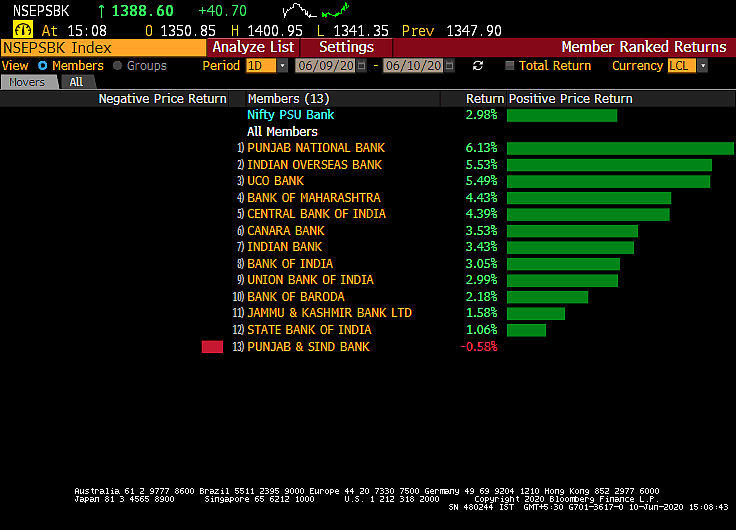Viewport: 736px width, 530px height.
Task: Open the Settings menu
Action: click(x=346, y=47)
